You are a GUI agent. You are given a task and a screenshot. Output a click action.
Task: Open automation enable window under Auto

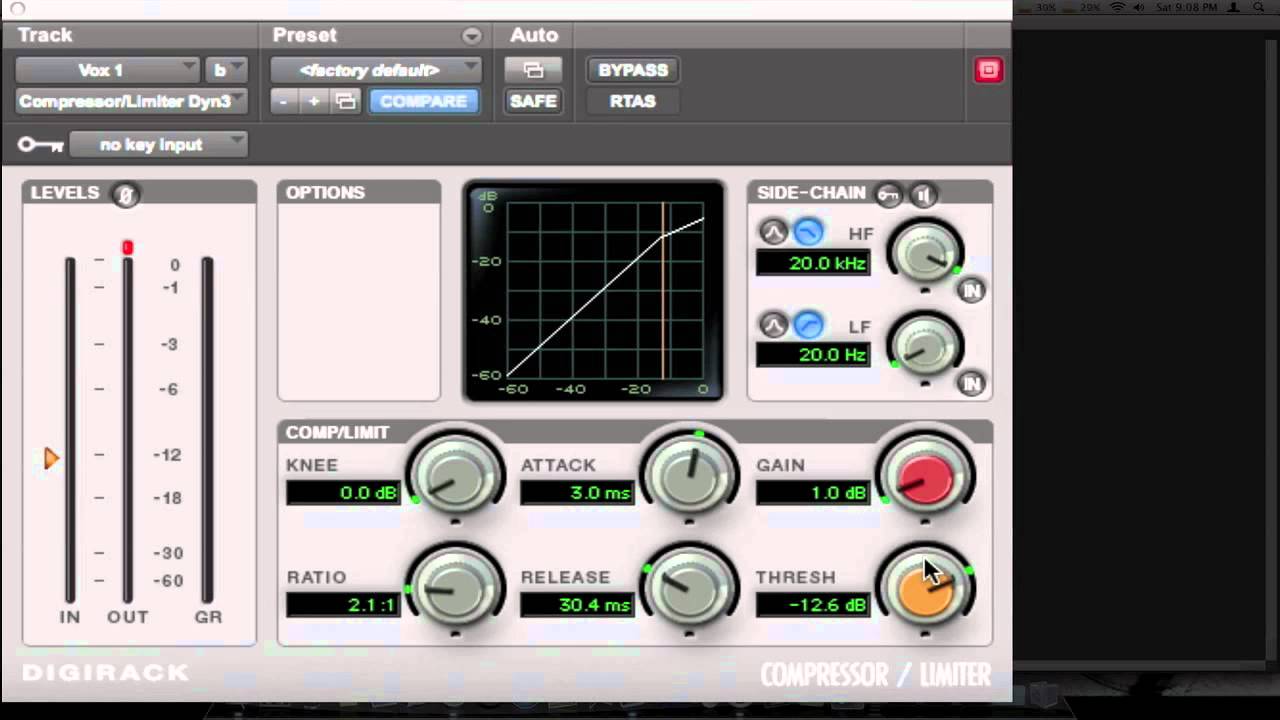coord(533,70)
